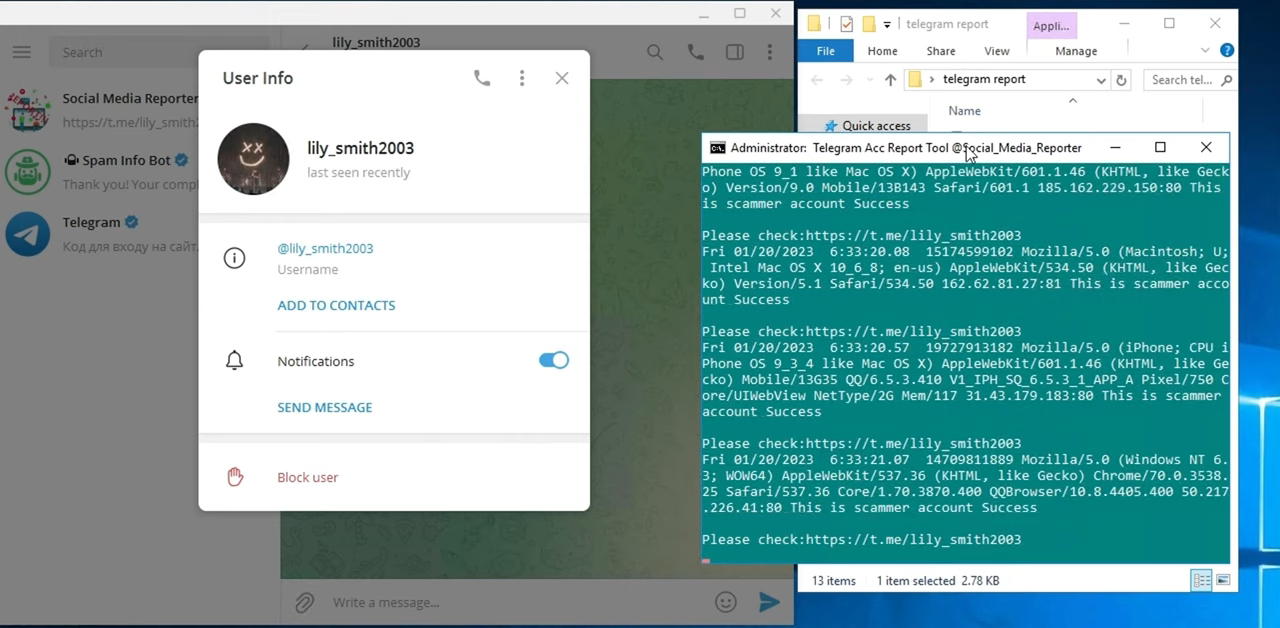Image resolution: width=1280 pixels, height=628 pixels.
Task: Refresh the Explorer folder
Action: pos(1121,80)
